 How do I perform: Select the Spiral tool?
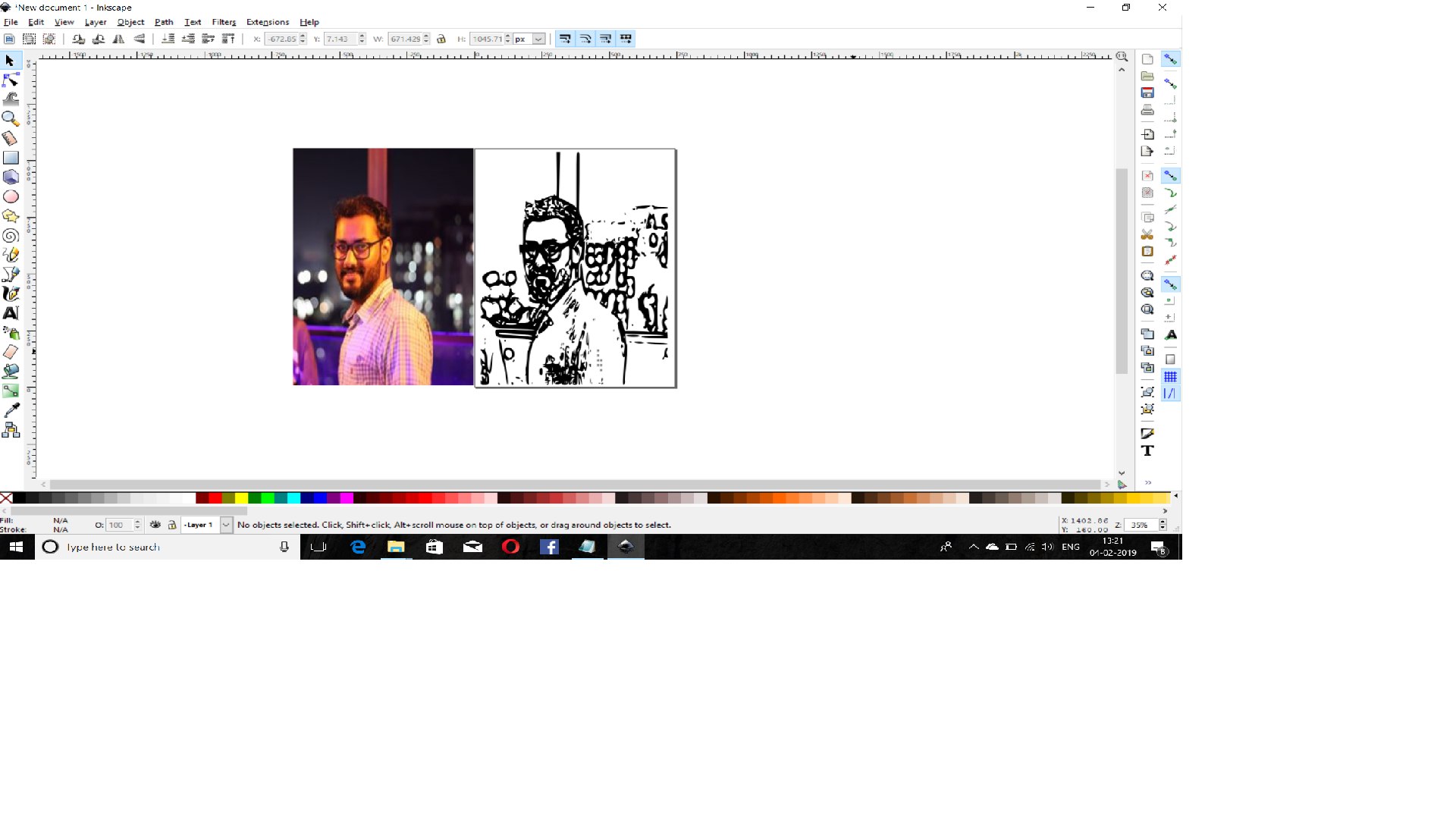[11, 236]
